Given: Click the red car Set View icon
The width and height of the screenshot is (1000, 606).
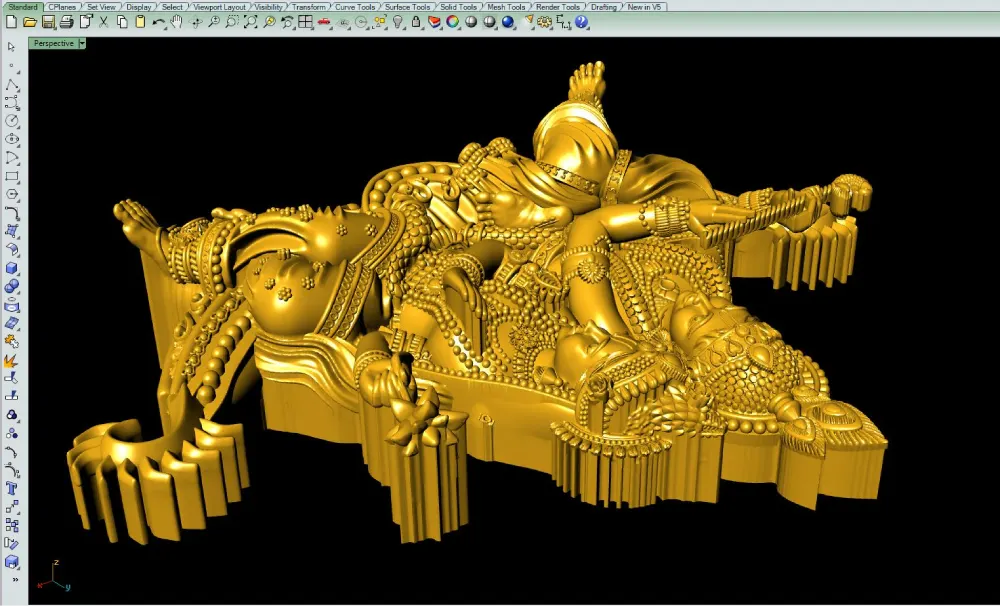Looking at the screenshot, I should click(324, 22).
